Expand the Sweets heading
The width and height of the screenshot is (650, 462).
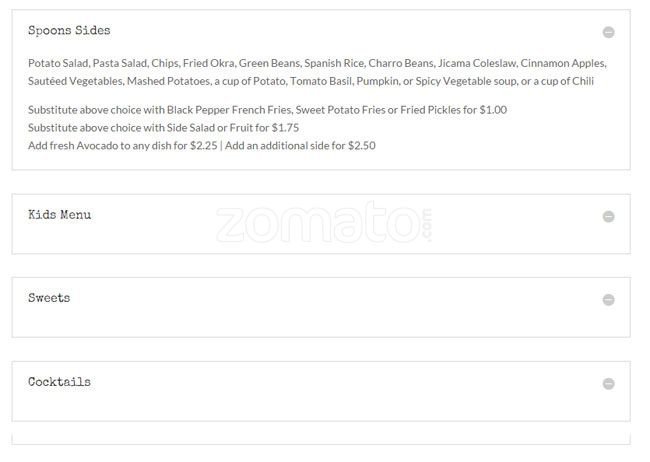point(49,298)
